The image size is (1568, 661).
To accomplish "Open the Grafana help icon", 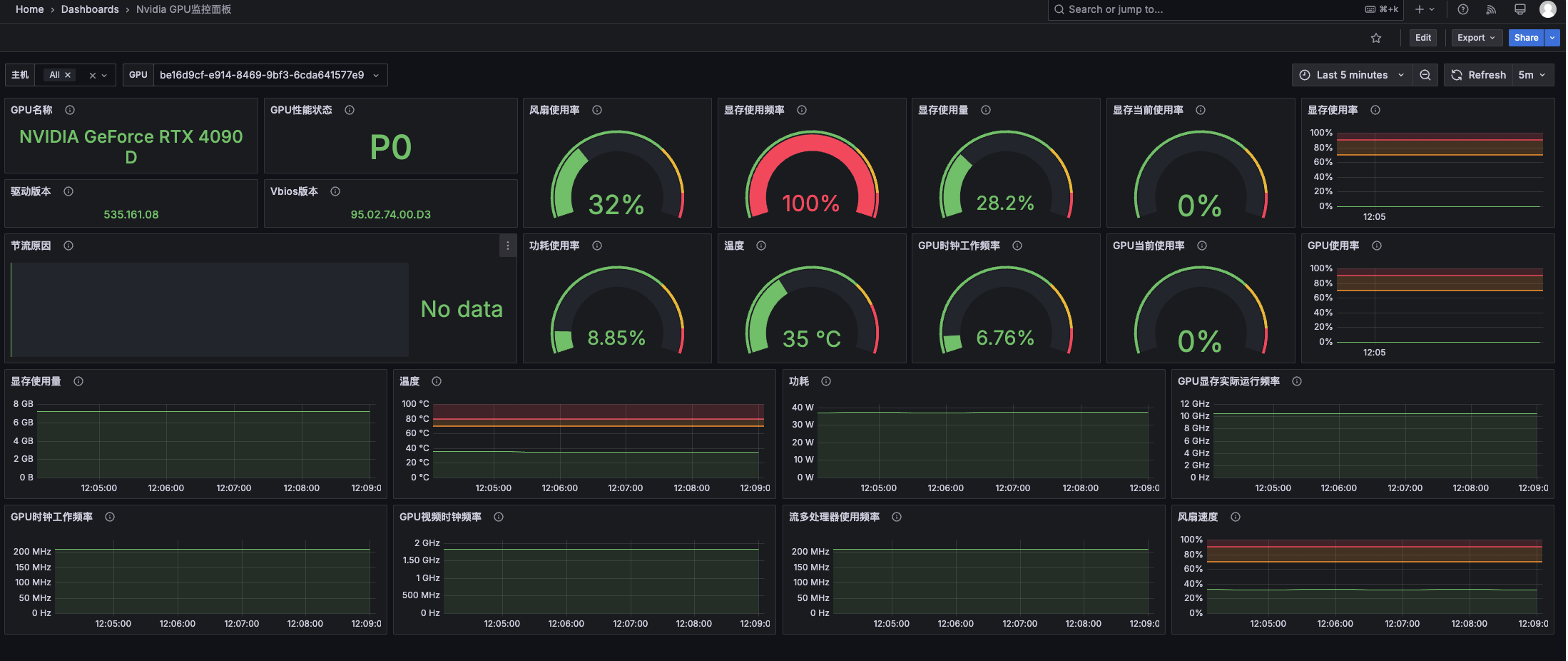I will 1462,9.
